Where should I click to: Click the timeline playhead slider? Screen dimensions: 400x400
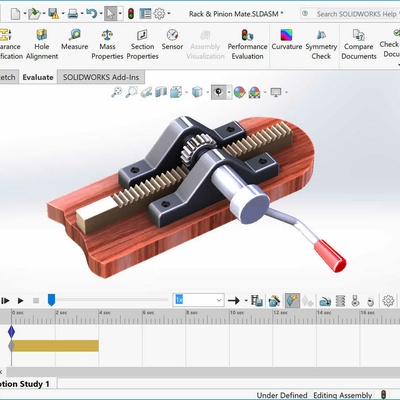pos(51,300)
